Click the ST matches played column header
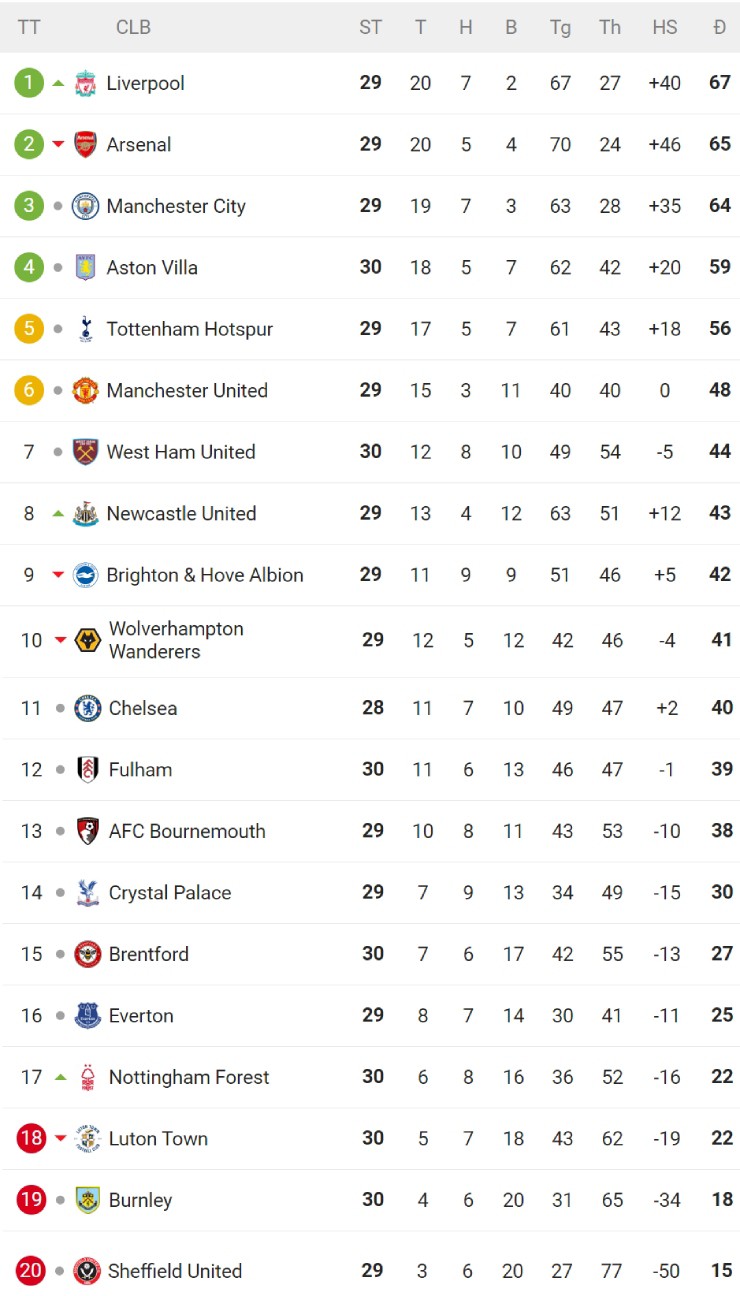Screen dimensions: 740x1296 (x=371, y=27)
